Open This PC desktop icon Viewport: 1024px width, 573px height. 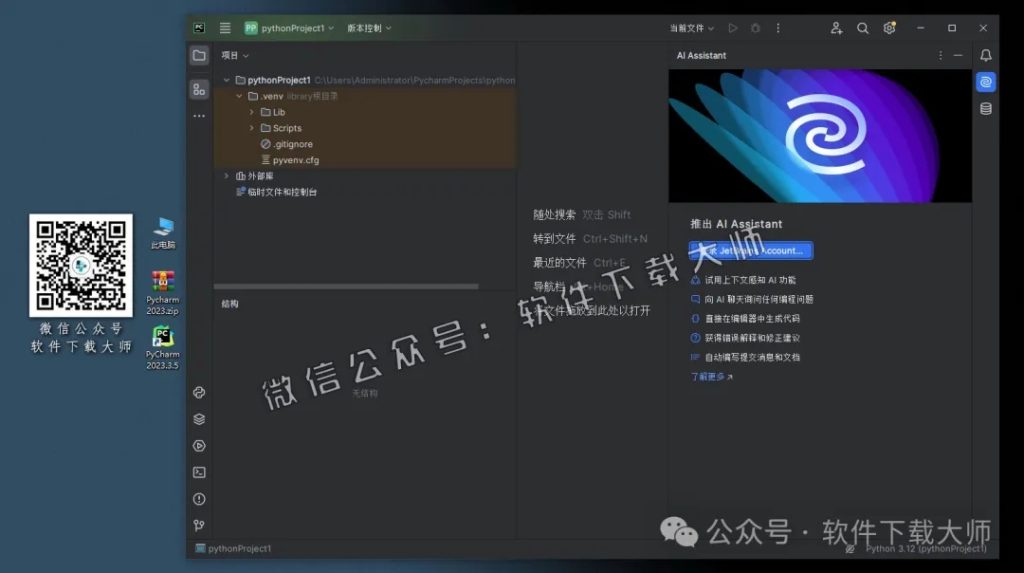pyautogui.click(x=163, y=233)
